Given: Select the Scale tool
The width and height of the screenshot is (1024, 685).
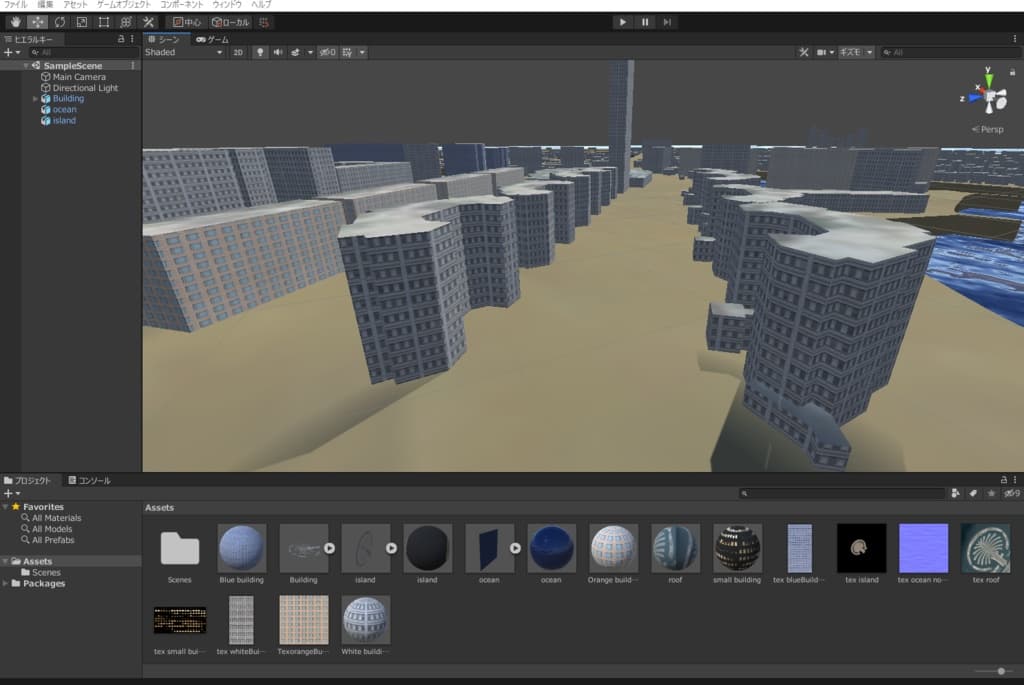Looking at the screenshot, I should click(81, 22).
